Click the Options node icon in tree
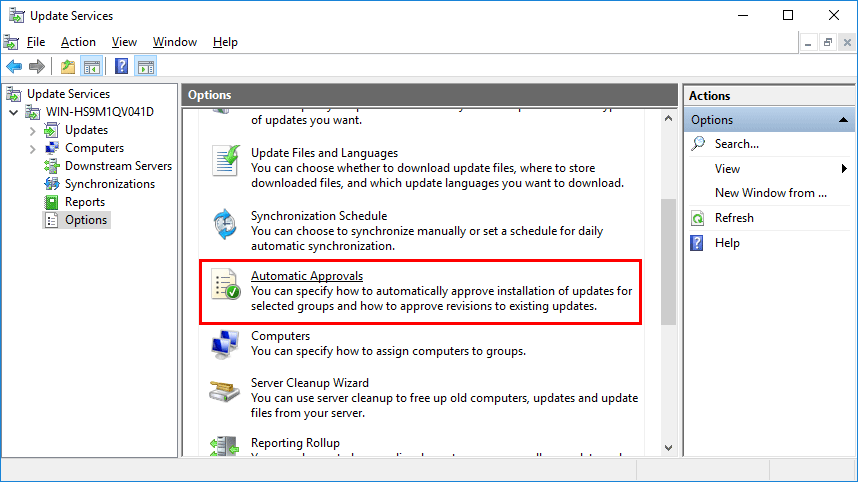This screenshot has width=858, height=482. [x=51, y=220]
